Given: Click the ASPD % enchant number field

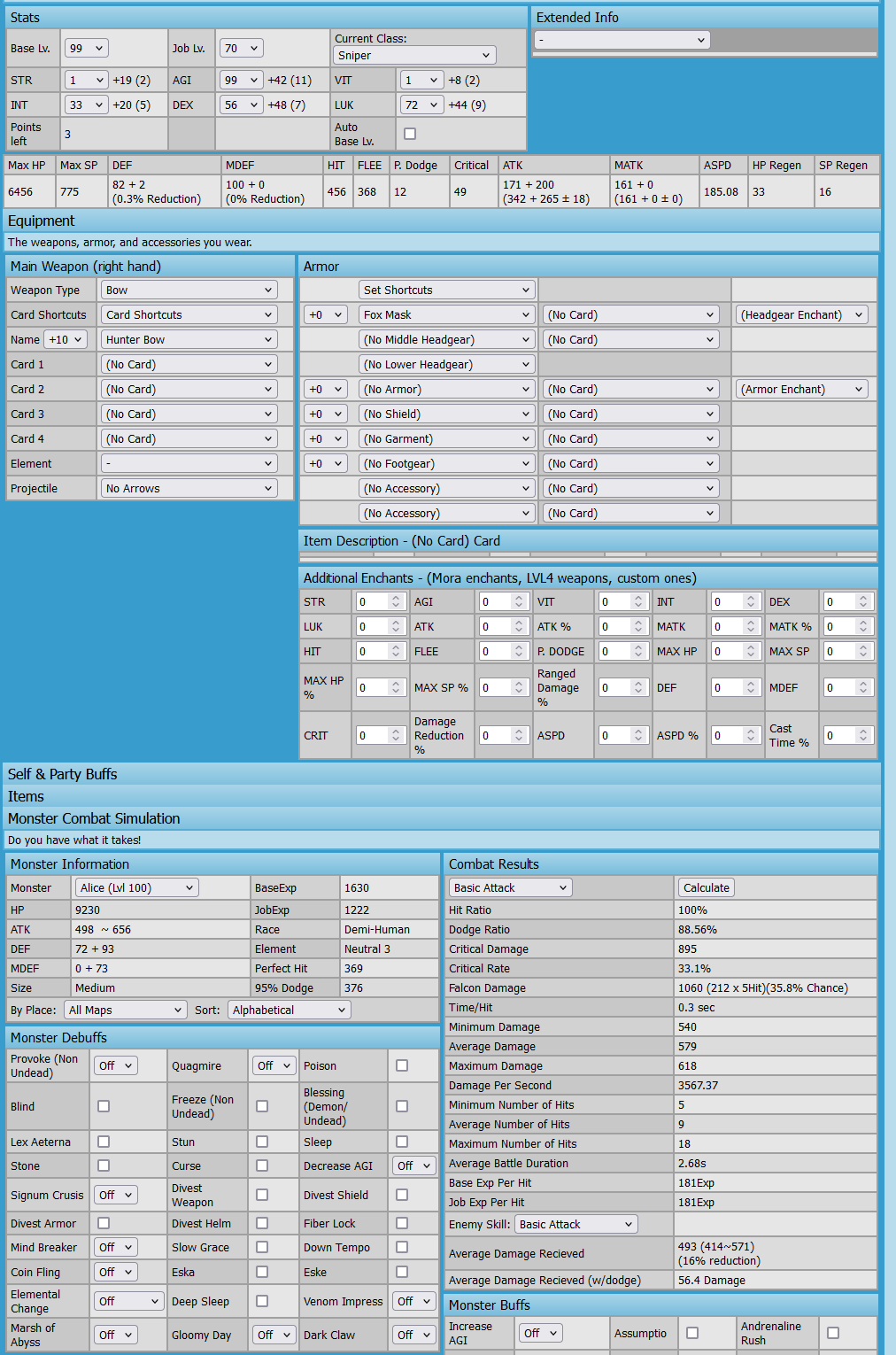Looking at the screenshot, I should click(x=735, y=736).
